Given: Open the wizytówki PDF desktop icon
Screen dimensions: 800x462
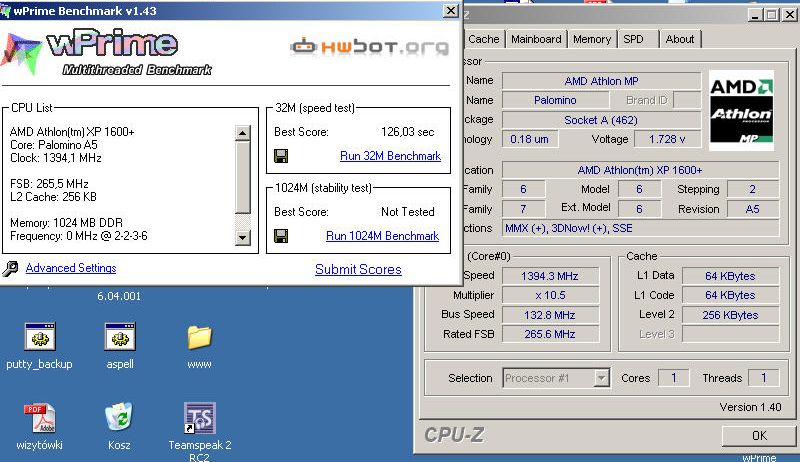Looking at the screenshot, I should pyautogui.click(x=39, y=418).
